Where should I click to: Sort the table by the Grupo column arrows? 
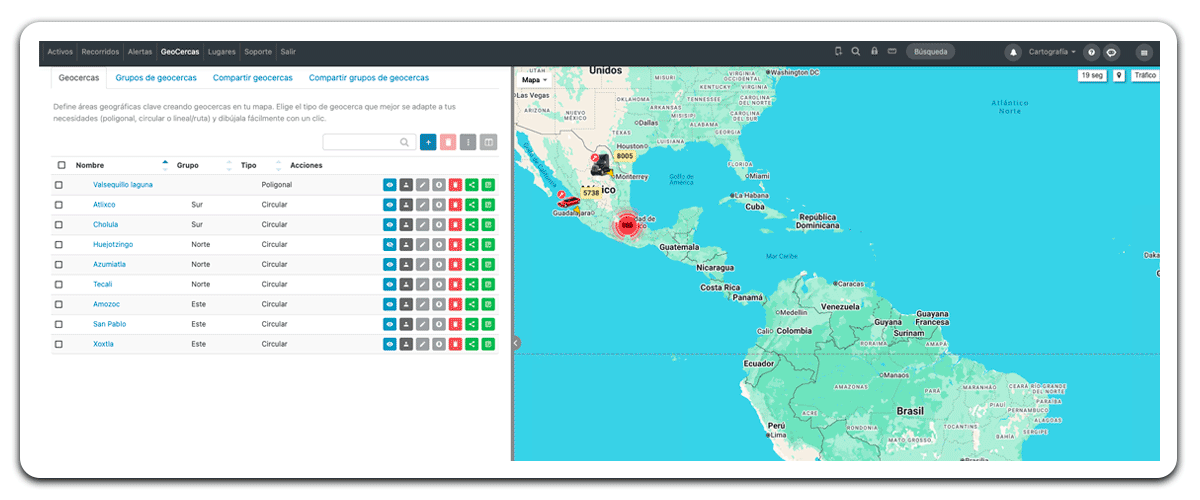(229, 165)
